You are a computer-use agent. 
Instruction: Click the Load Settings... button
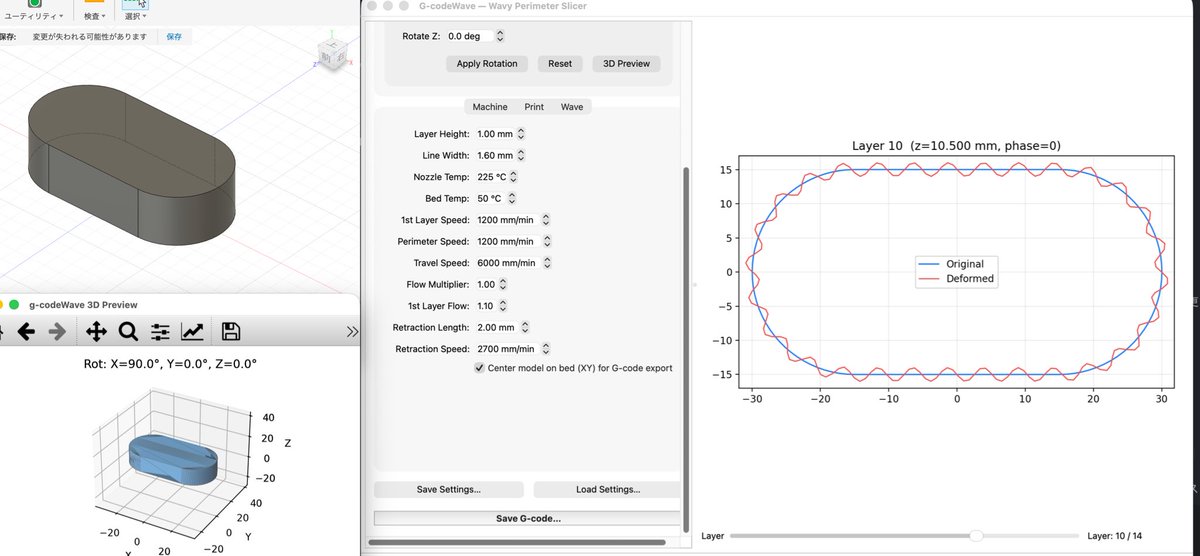coord(608,489)
